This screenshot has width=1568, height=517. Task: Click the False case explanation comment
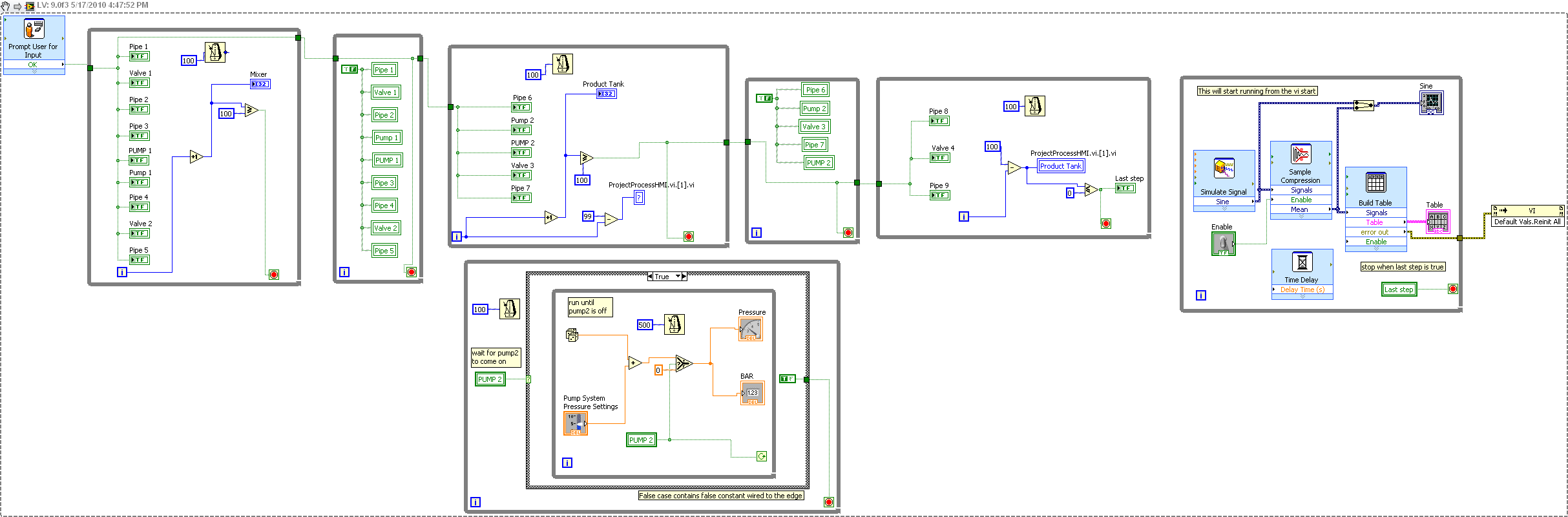click(721, 496)
